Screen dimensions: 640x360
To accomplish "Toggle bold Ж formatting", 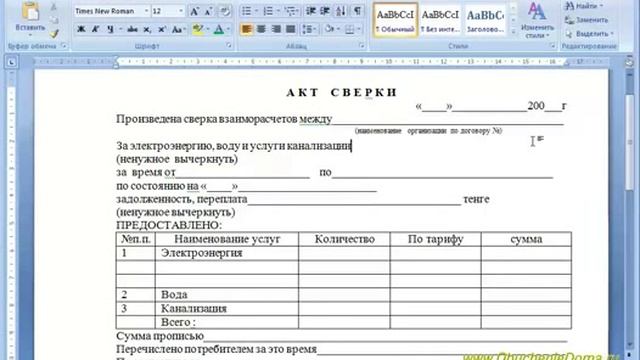I will point(81,29).
